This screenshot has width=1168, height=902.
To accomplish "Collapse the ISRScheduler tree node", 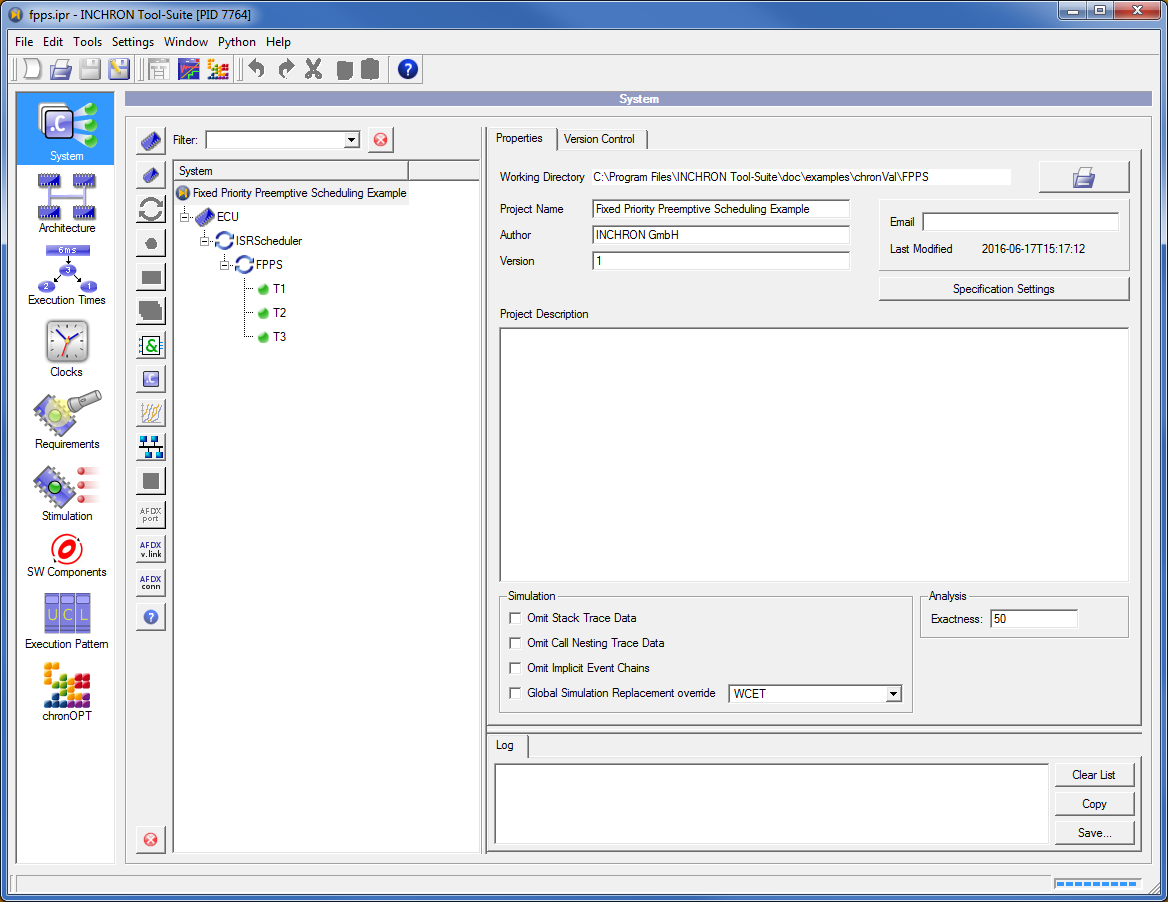I will [204, 241].
